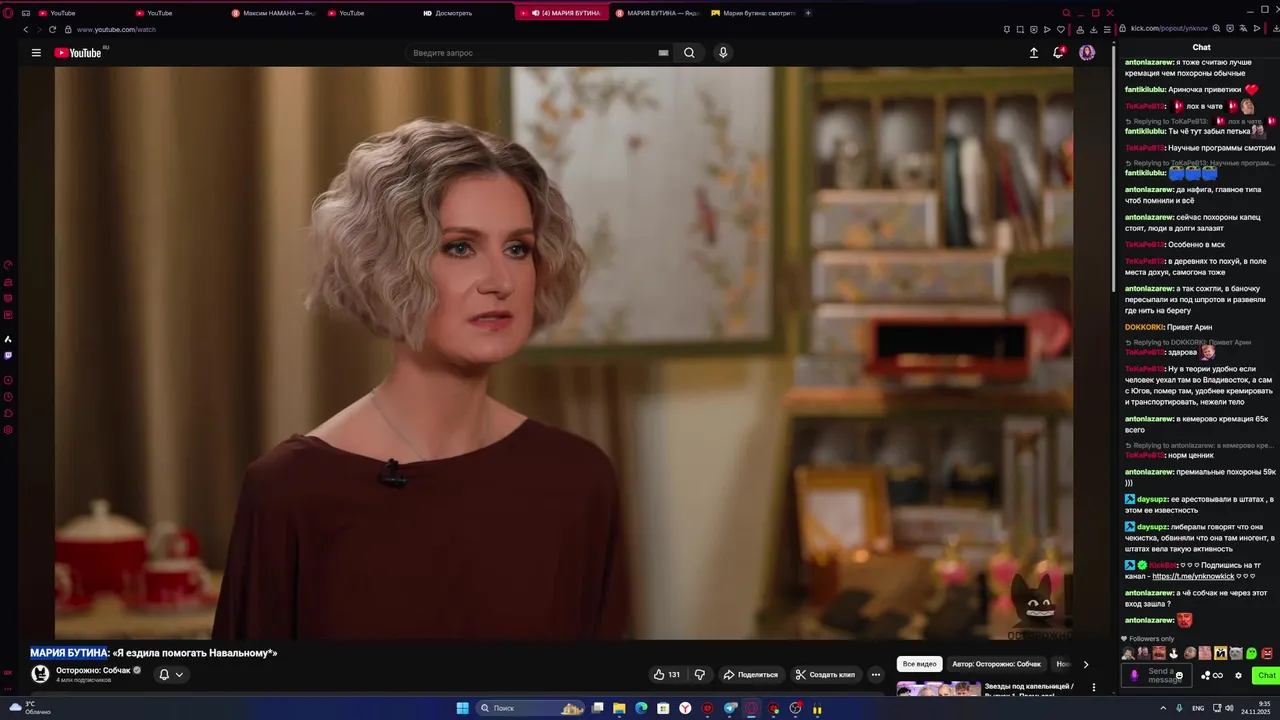Open the t.me/ynknowkick link in chat
This screenshot has width=1280, height=720.
(1193, 577)
